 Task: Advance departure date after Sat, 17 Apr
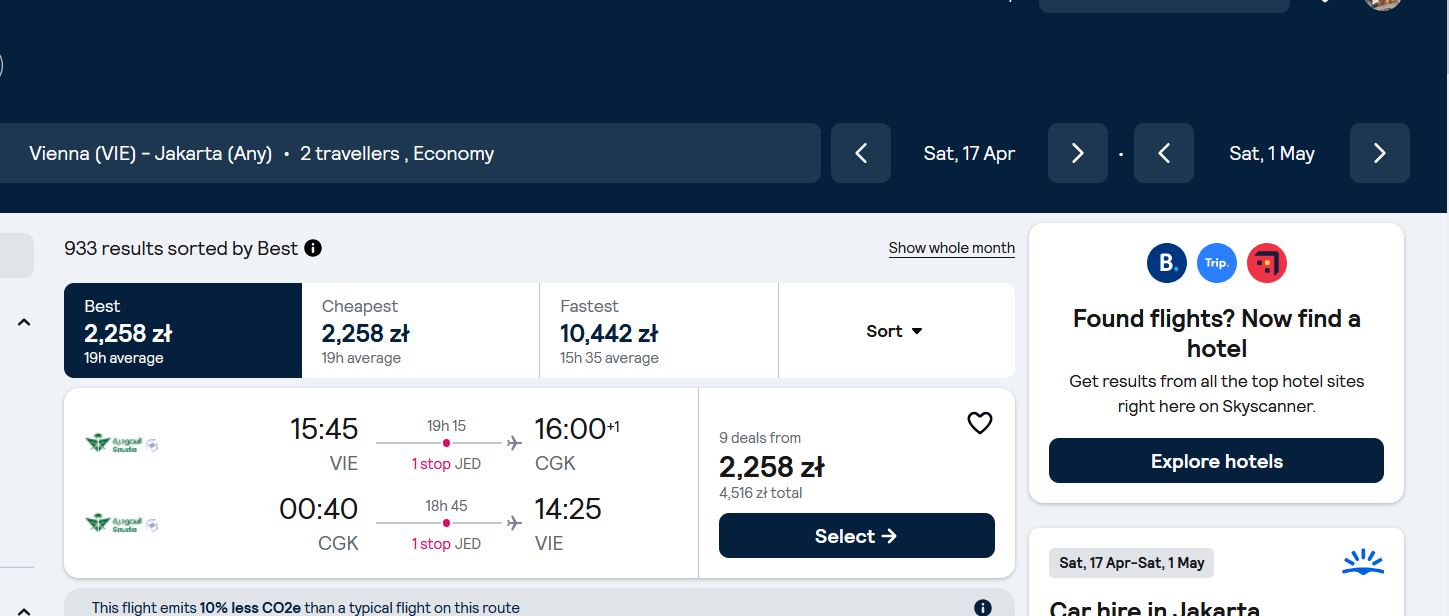pyautogui.click(x=1078, y=153)
